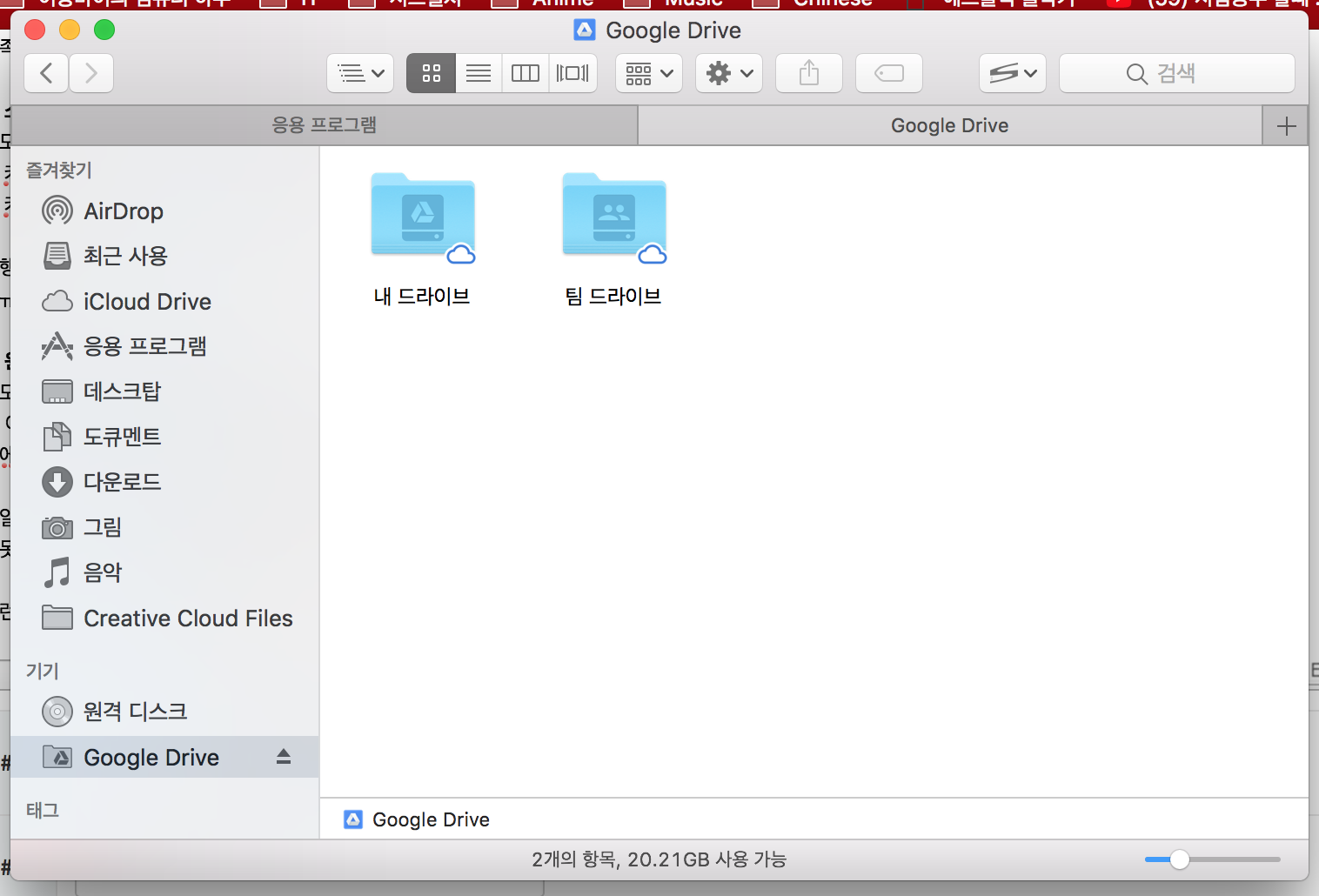Click the Share toolbar button

tap(809, 73)
